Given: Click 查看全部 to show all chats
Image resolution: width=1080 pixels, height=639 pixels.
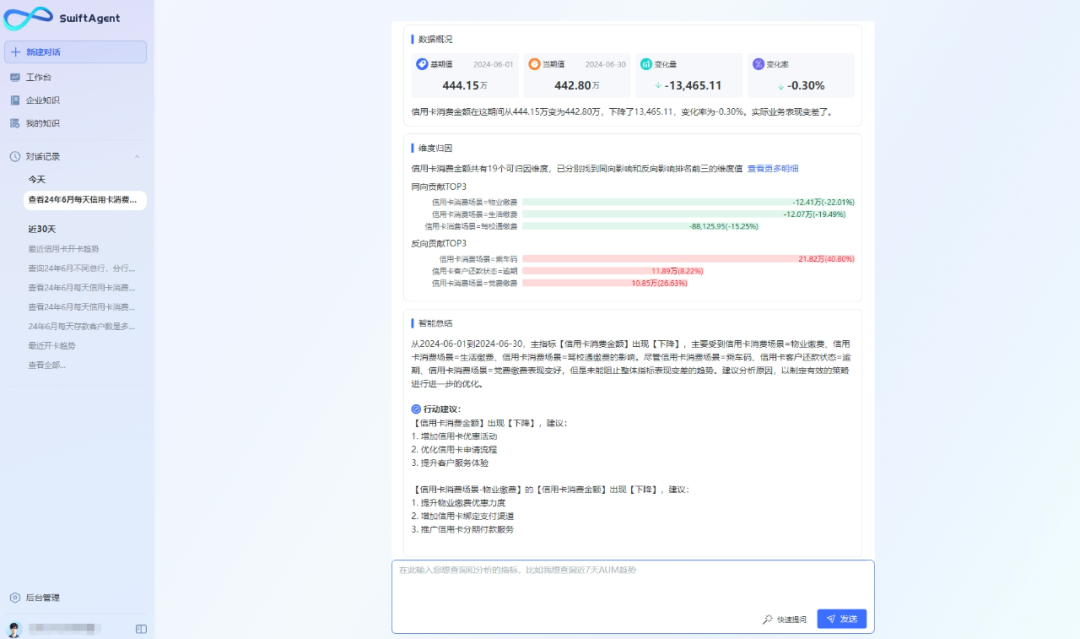Looking at the screenshot, I should pyautogui.click(x=46, y=365).
